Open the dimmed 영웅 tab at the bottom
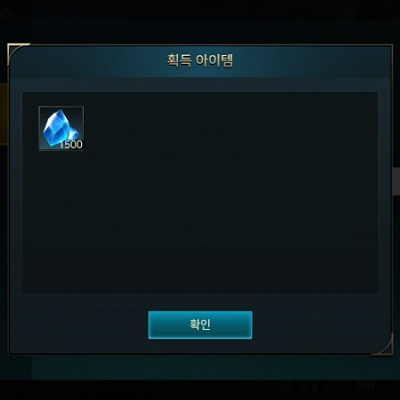Viewport: 400px width, 400px height. tap(309, 388)
